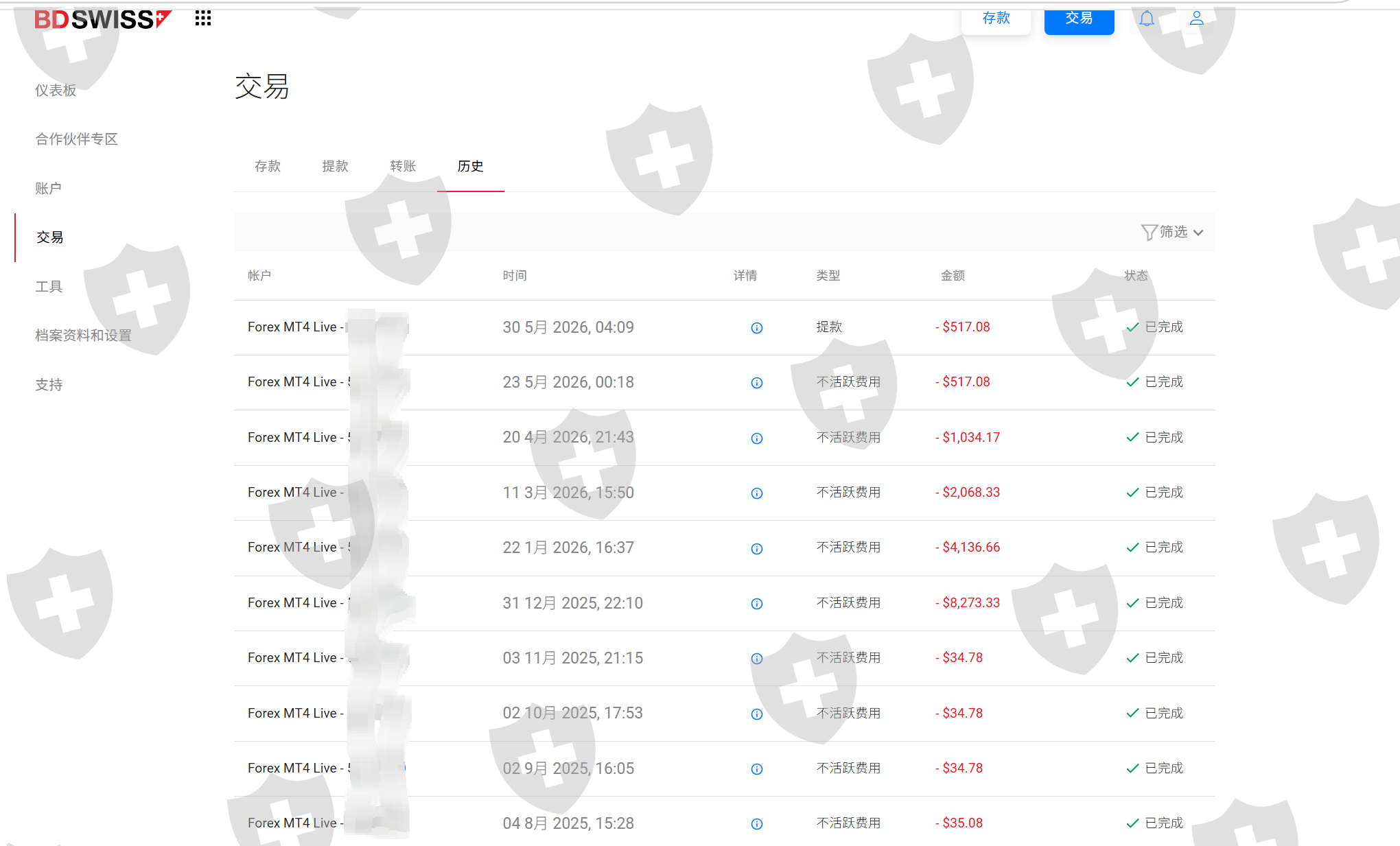
Task: Open the user profile icon
Action: click(1196, 19)
